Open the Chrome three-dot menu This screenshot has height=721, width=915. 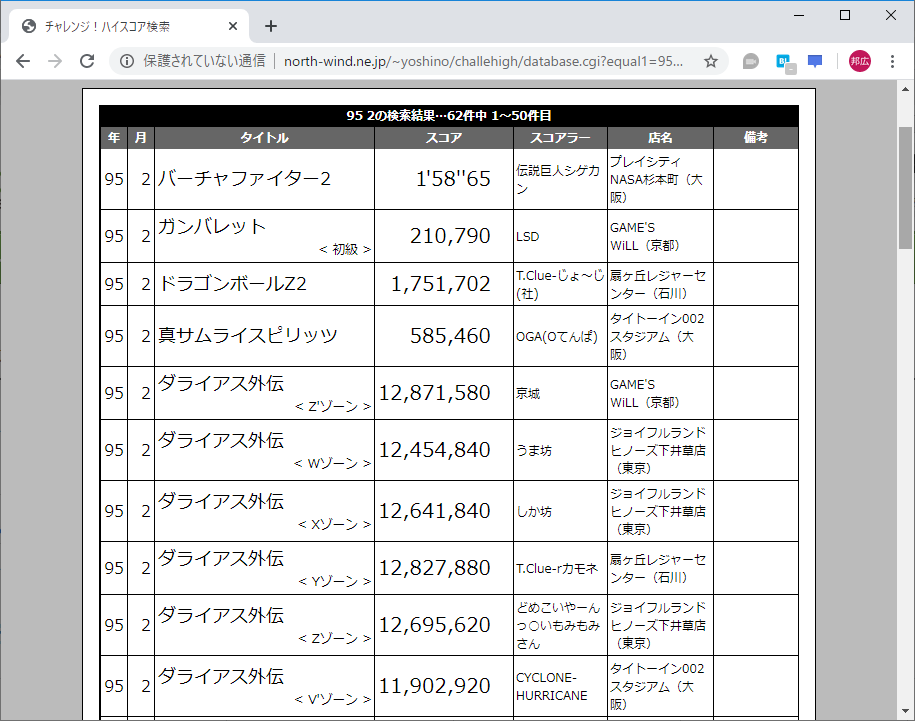pyautogui.click(x=893, y=61)
